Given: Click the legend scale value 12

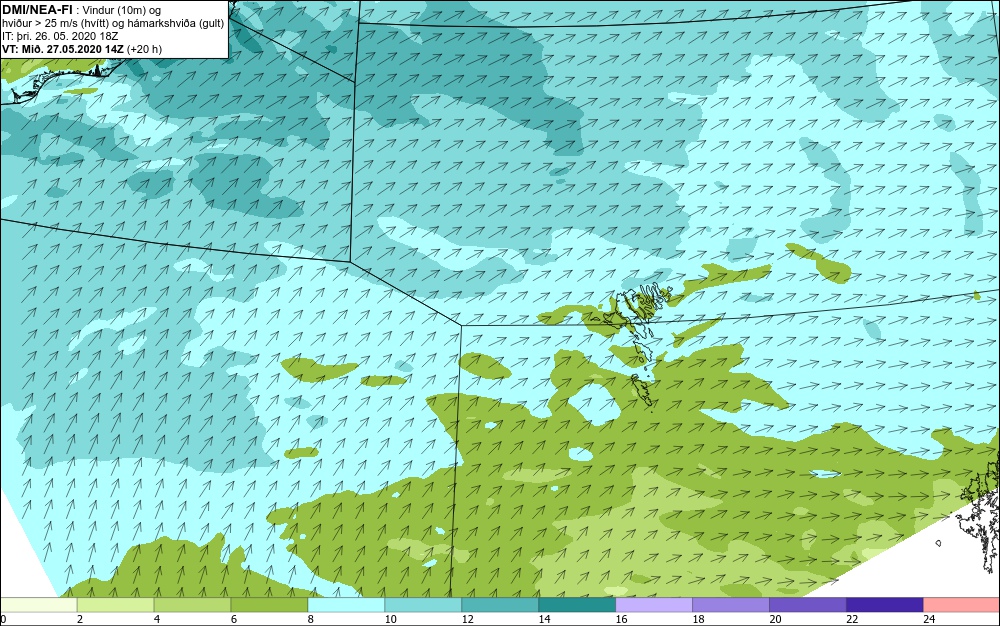Looking at the screenshot, I should coord(467,619).
